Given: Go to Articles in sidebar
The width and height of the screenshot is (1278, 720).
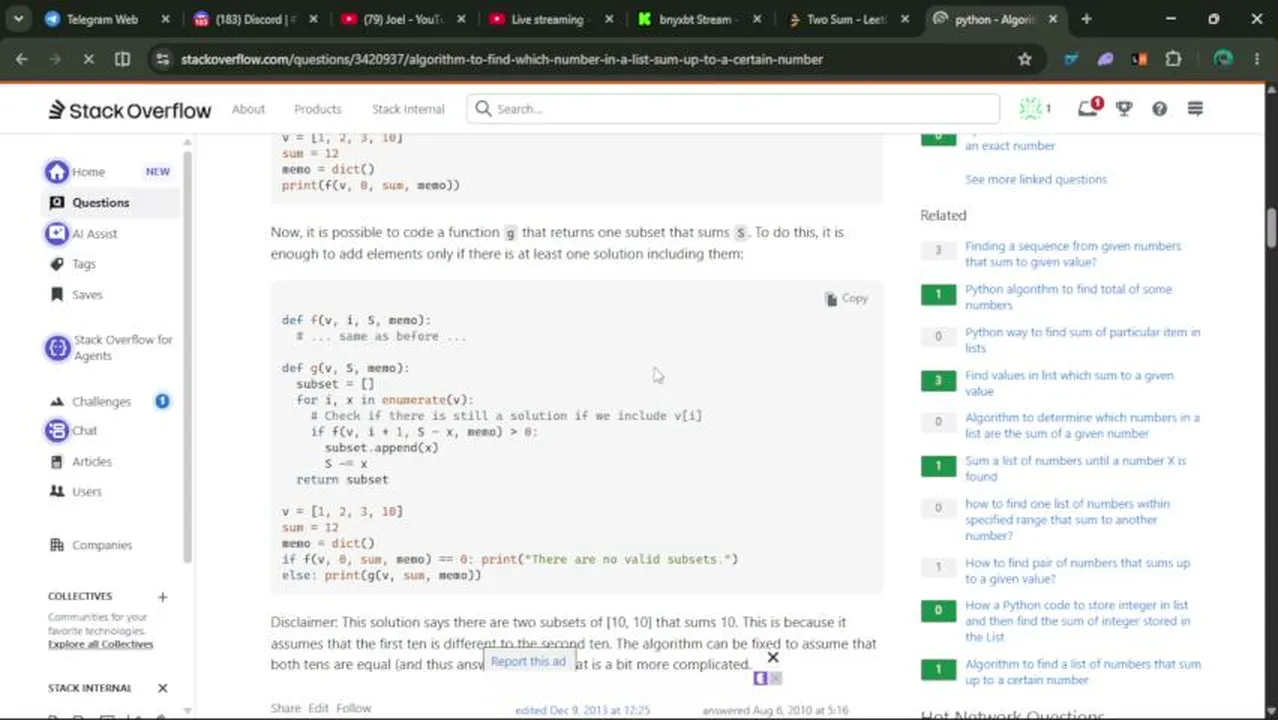Looking at the screenshot, I should pyautogui.click(x=92, y=462).
